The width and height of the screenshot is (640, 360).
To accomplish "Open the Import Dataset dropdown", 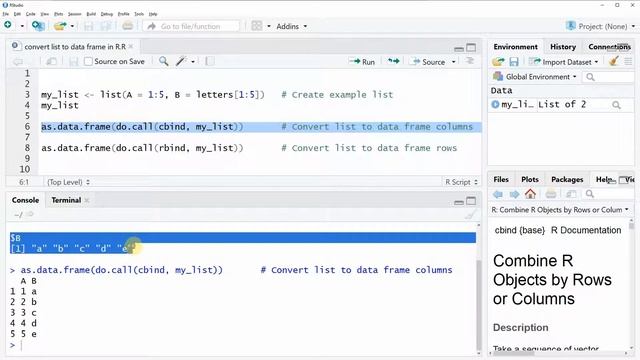I will coord(563,62).
